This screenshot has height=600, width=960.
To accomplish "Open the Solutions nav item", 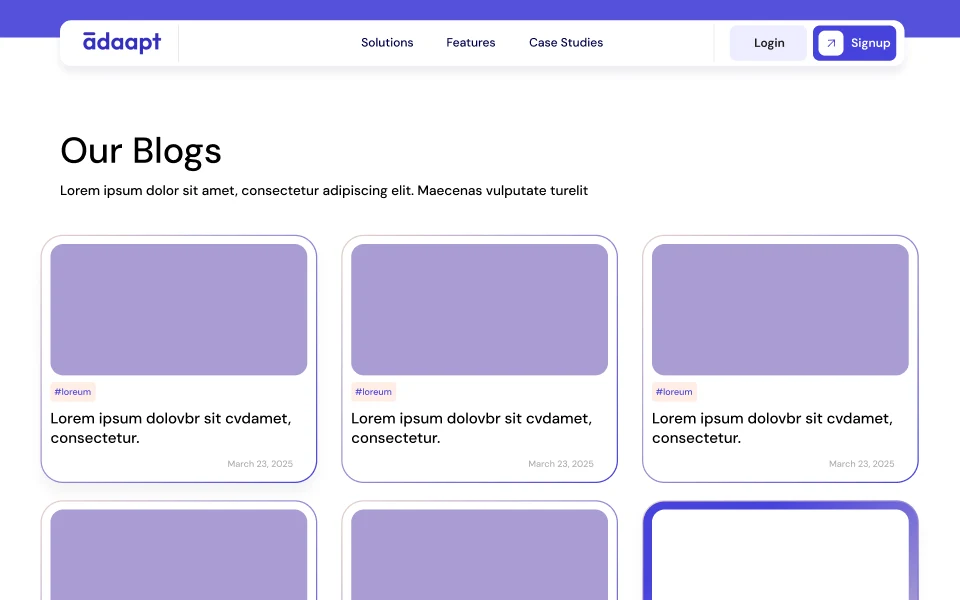I will point(387,42).
